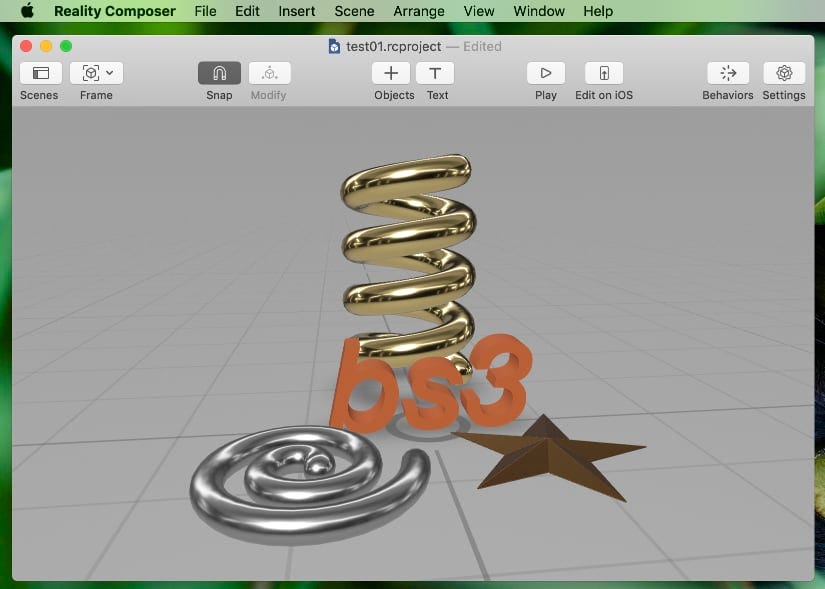Select the brown star object
Screen dimensions: 825x589
[x=550, y=458]
